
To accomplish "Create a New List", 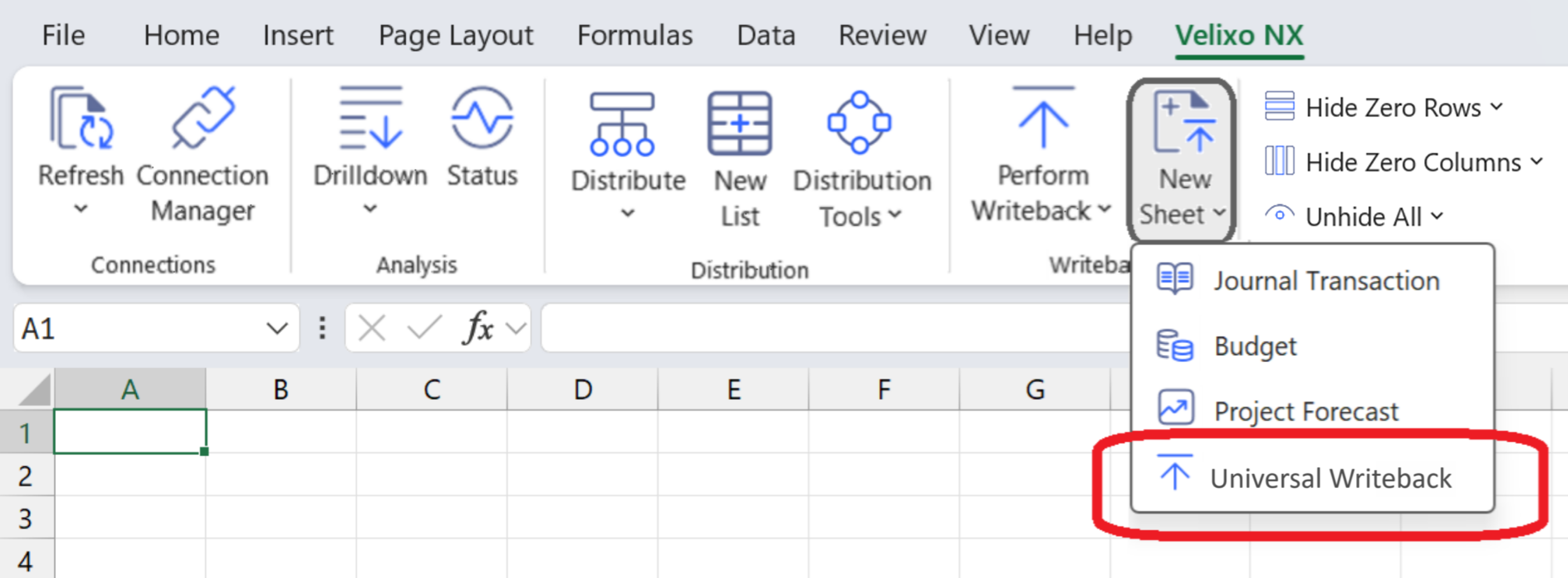I will pos(739,160).
